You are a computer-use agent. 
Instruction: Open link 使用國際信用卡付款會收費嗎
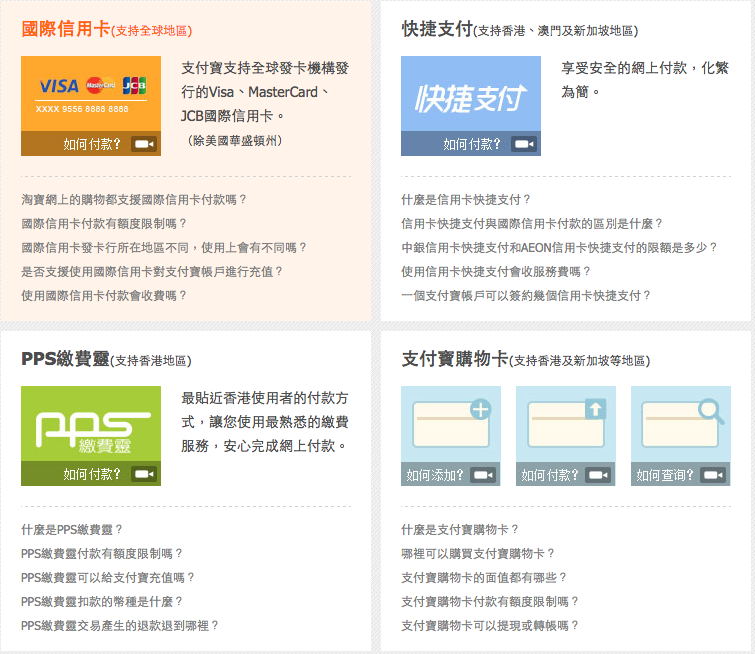(104, 296)
